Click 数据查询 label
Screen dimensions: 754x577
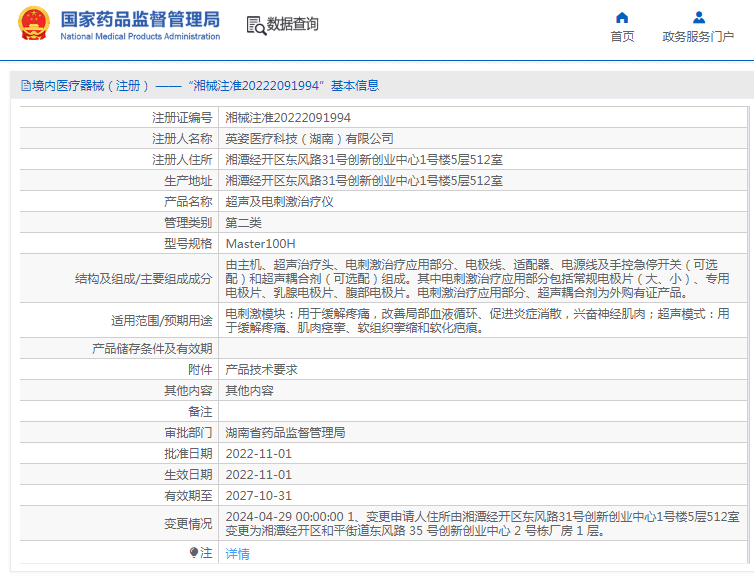292,24
